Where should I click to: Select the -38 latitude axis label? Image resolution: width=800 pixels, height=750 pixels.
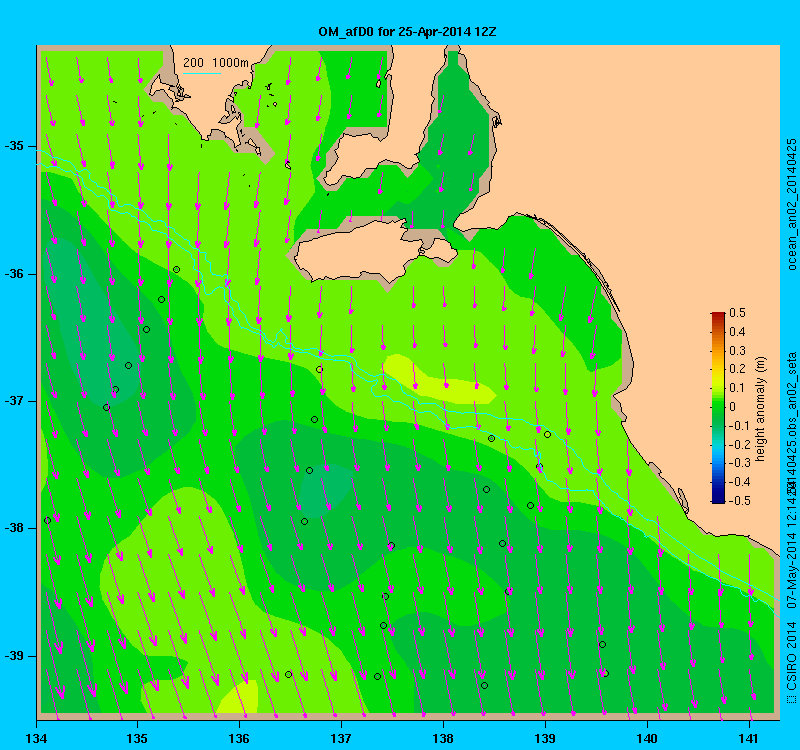[14, 528]
